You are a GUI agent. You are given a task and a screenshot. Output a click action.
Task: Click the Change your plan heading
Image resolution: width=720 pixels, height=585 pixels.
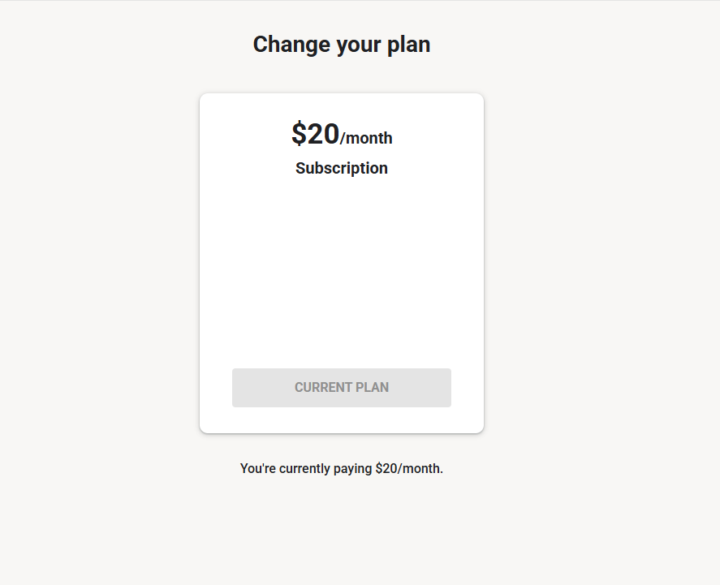pos(341,45)
